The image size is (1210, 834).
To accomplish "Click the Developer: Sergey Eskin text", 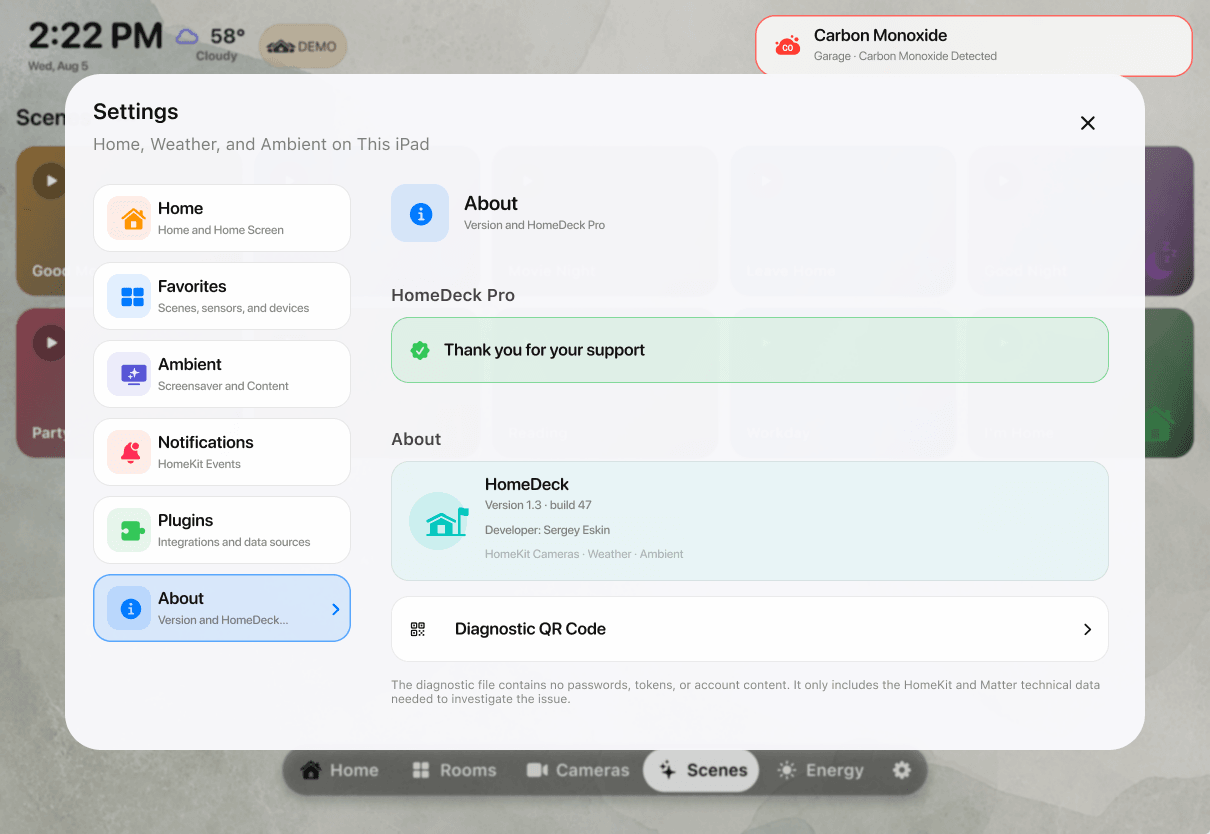I will [x=547, y=530].
